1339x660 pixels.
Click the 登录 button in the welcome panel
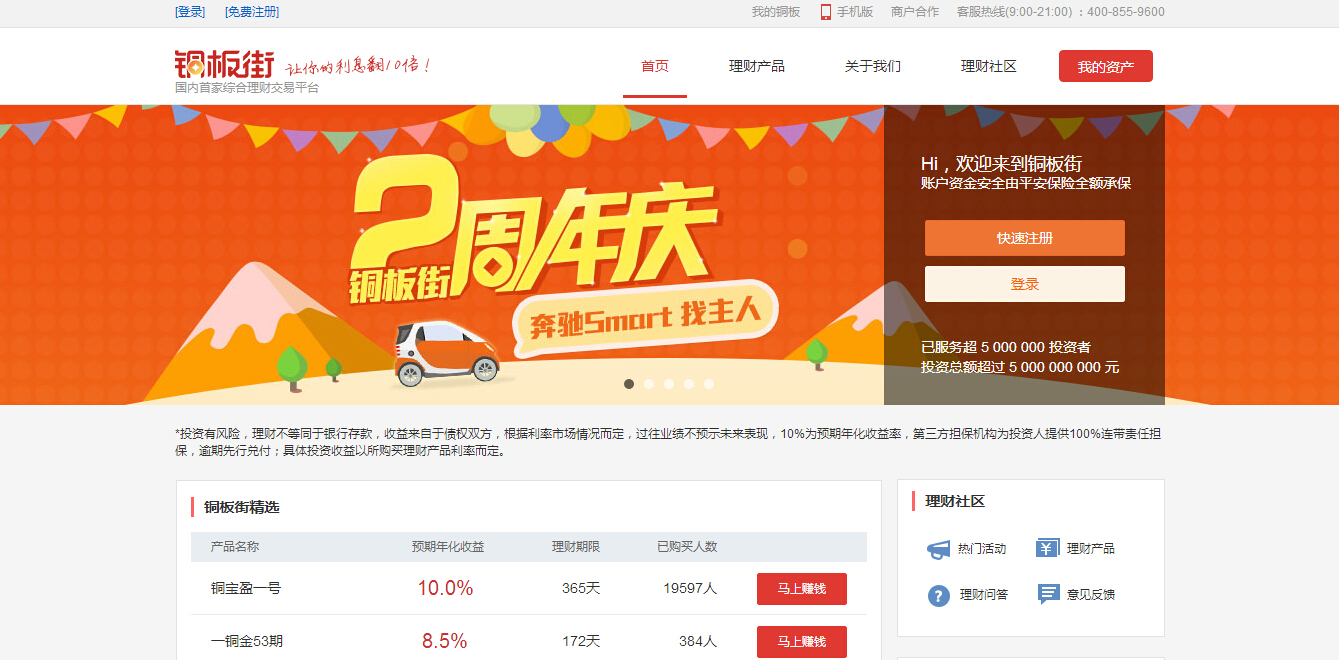[1025, 284]
